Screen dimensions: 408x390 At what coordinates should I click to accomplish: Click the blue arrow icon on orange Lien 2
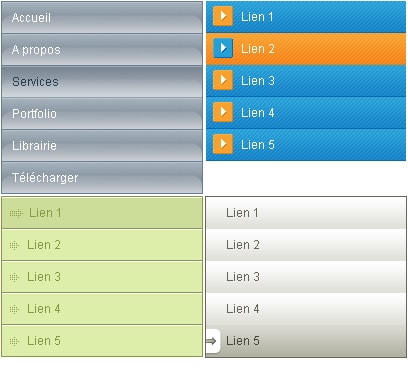(223, 48)
